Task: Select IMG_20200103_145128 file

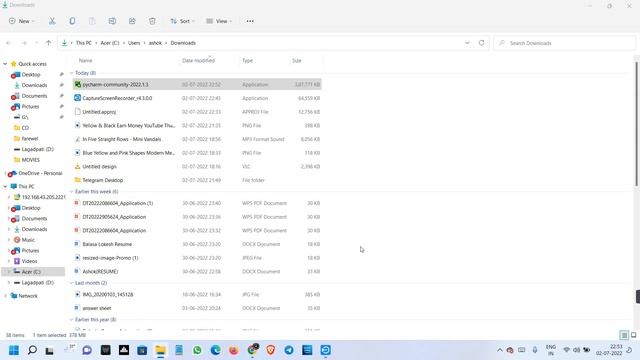Action: click(x=197, y=294)
